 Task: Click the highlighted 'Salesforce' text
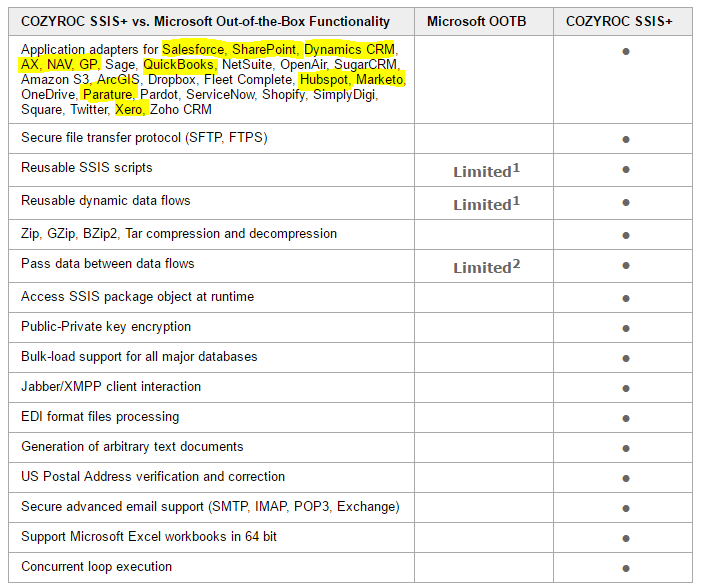[x=193, y=49]
